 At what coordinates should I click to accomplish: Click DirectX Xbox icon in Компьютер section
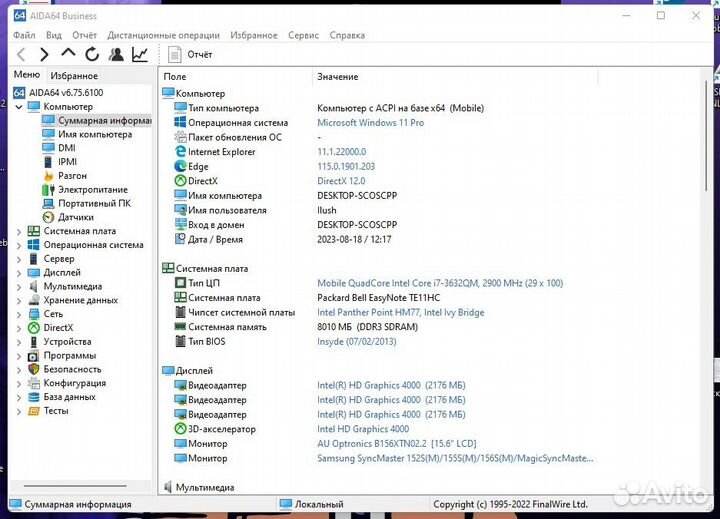[180, 181]
